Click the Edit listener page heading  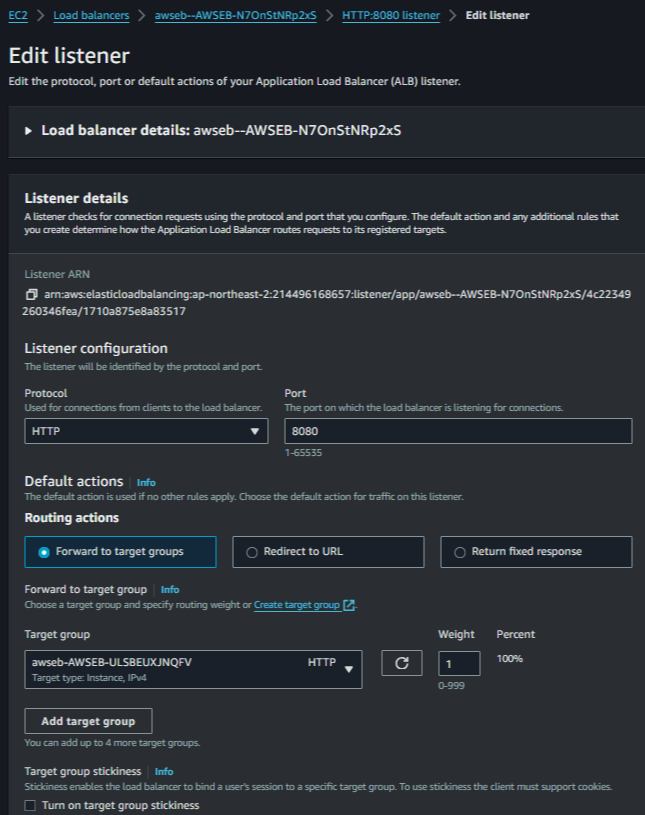point(69,56)
